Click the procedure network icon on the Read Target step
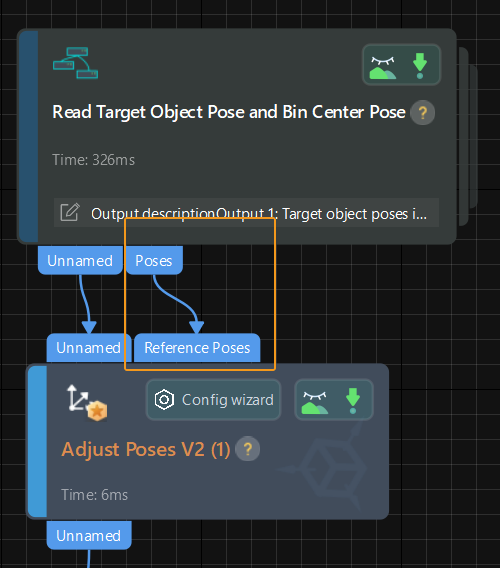The width and height of the screenshot is (500, 568). [75, 63]
